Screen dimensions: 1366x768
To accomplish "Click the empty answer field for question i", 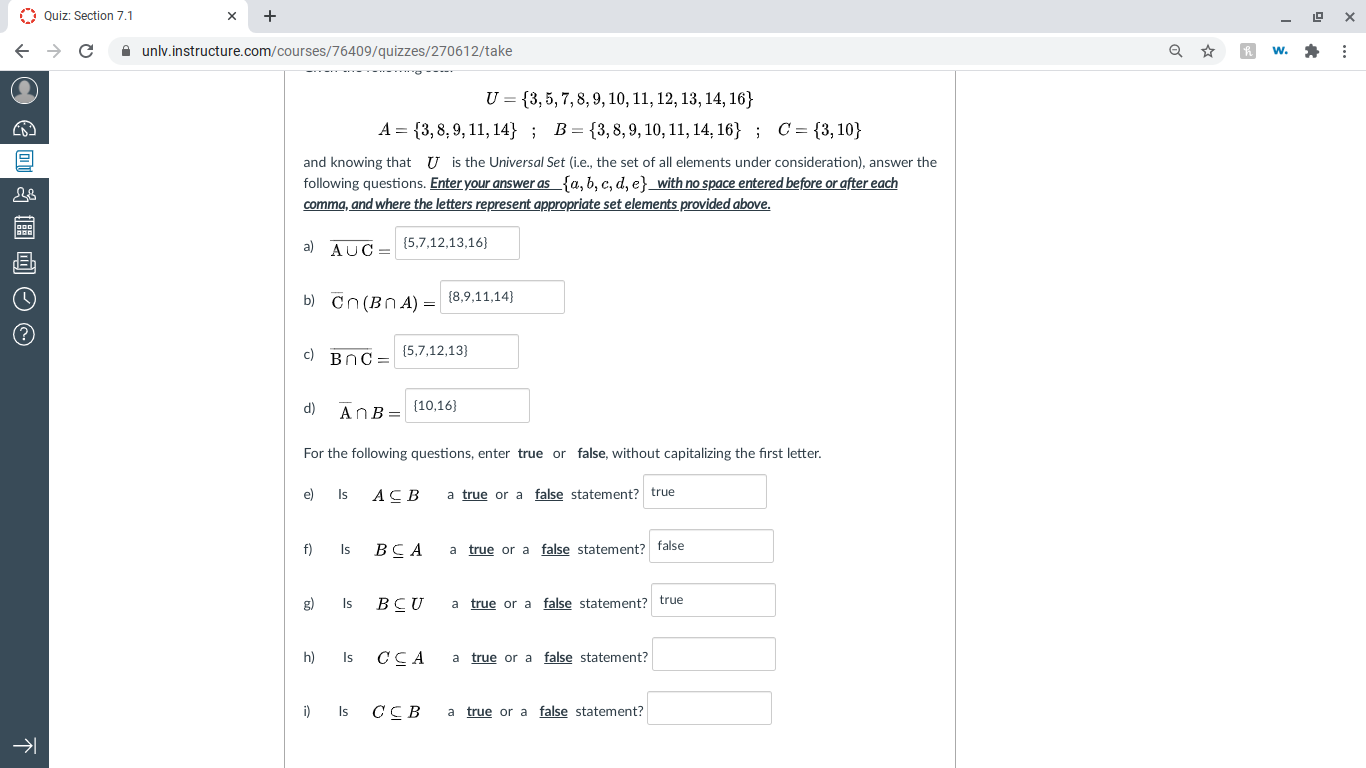I will 709,708.
